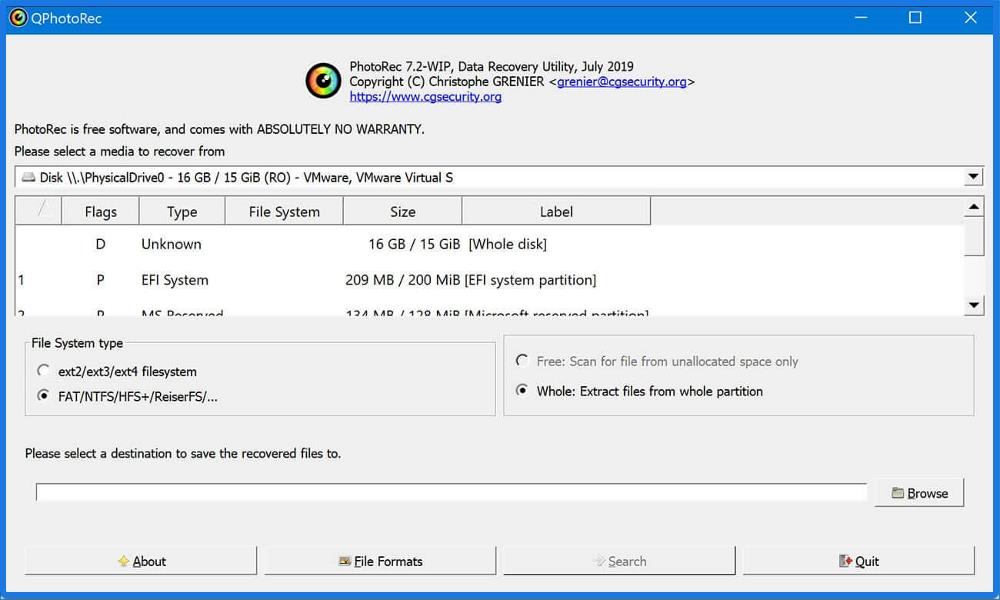Click the greyed-out Search button
The width and height of the screenshot is (1000, 600).
tap(619, 561)
